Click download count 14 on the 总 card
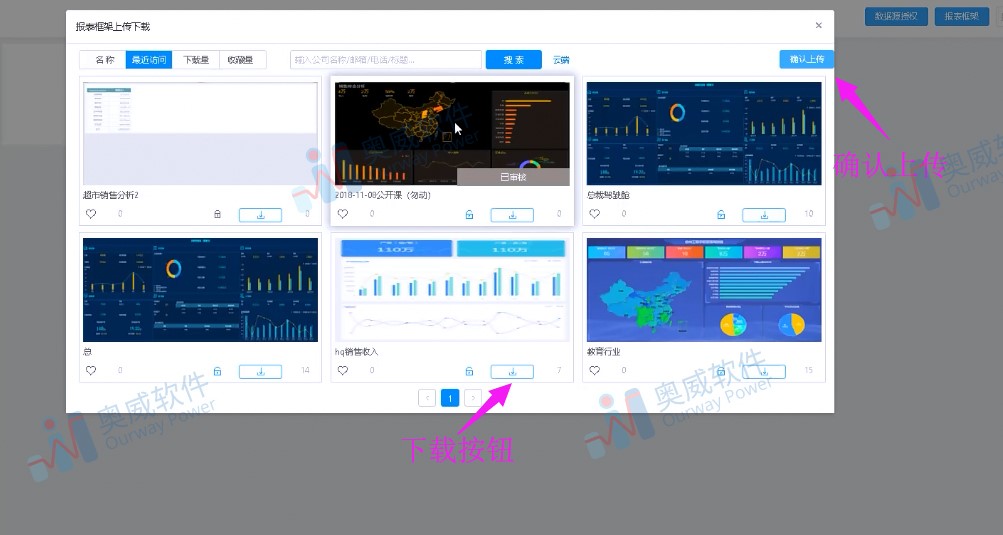 point(305,371)
